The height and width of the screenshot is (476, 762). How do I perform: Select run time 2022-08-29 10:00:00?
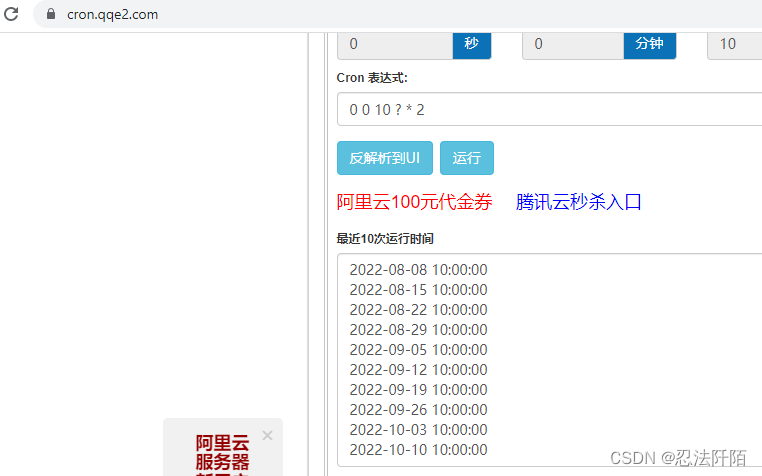point(418,330)
